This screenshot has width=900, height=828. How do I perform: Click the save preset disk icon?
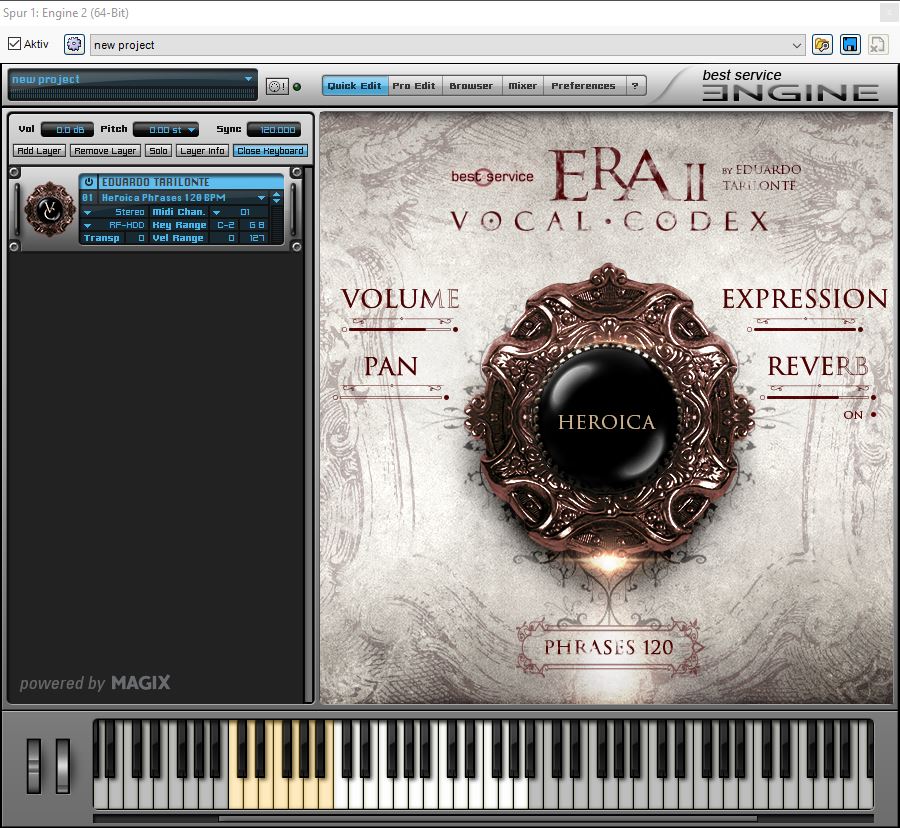pos(850,45)
